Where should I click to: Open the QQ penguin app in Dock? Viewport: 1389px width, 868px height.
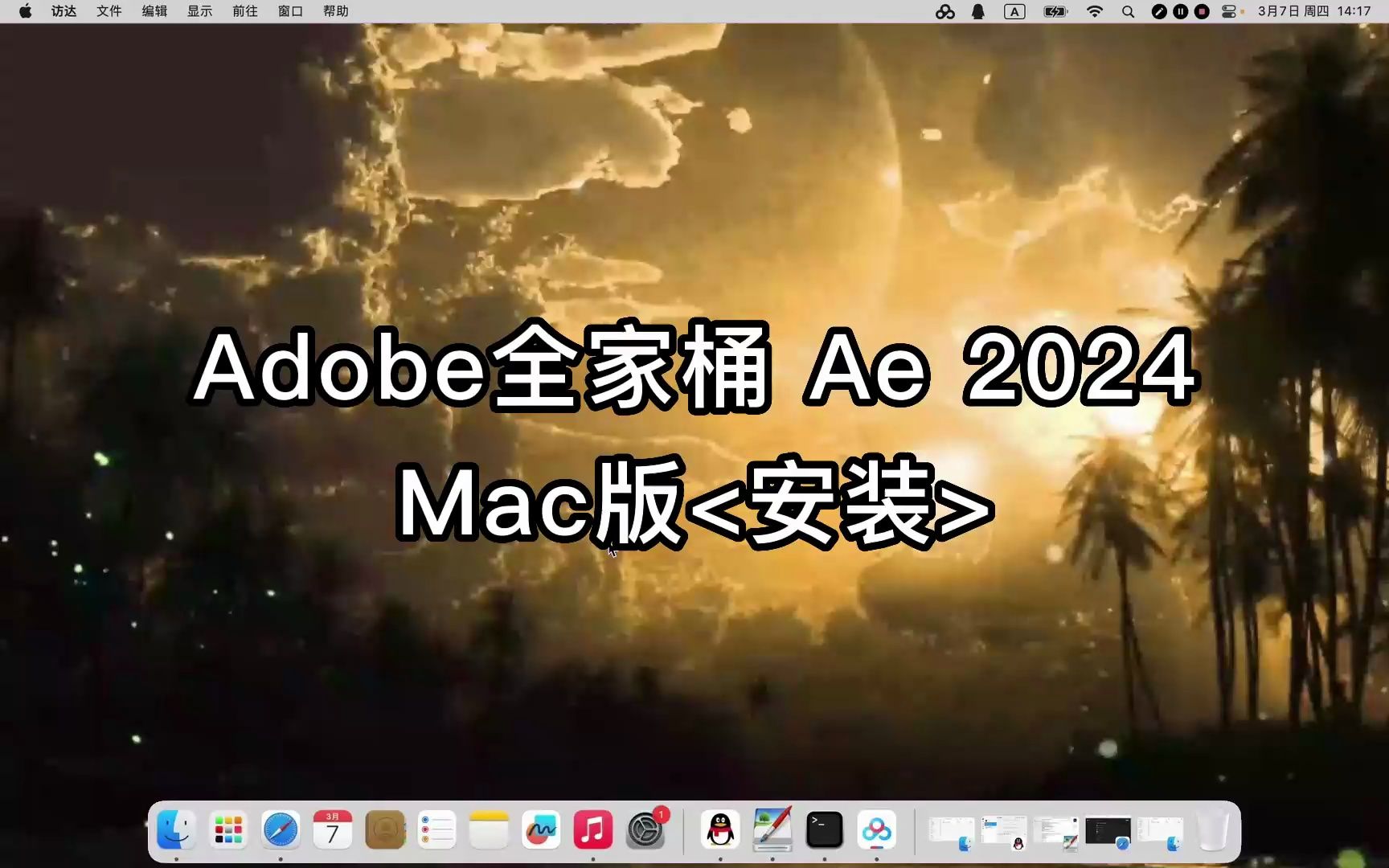720,830
